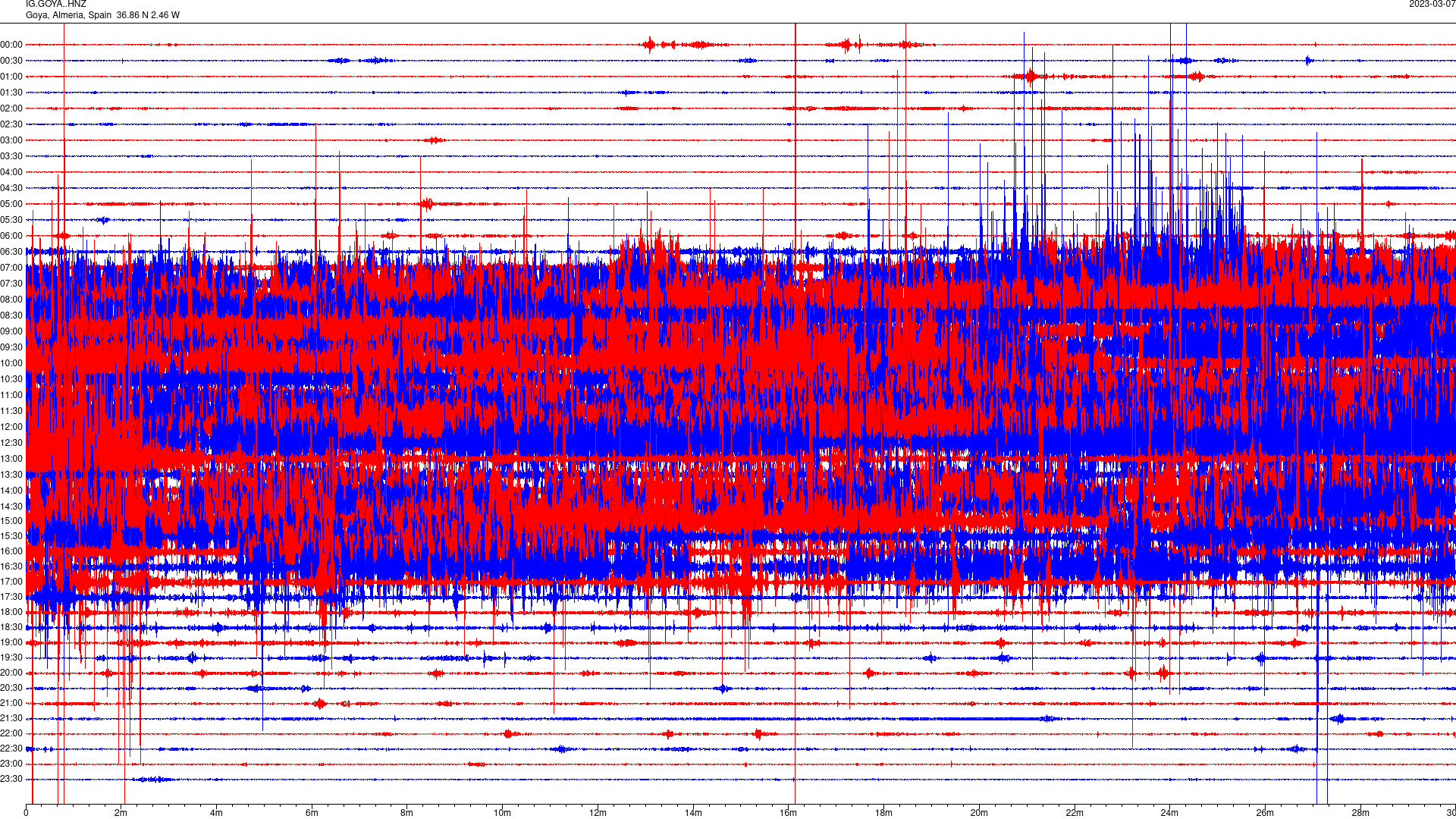
Task: Select the 17:00 time row label
Action: 11,582
